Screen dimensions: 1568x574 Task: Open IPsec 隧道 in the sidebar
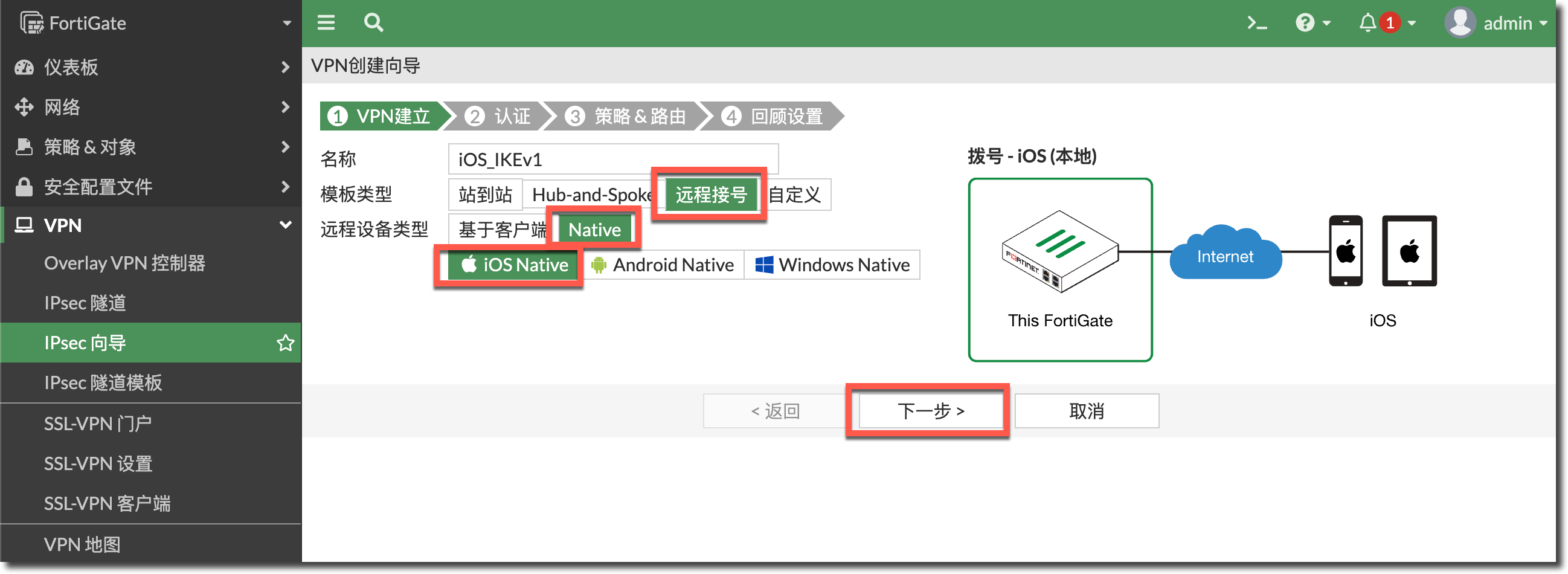click(x=85, y=303)
